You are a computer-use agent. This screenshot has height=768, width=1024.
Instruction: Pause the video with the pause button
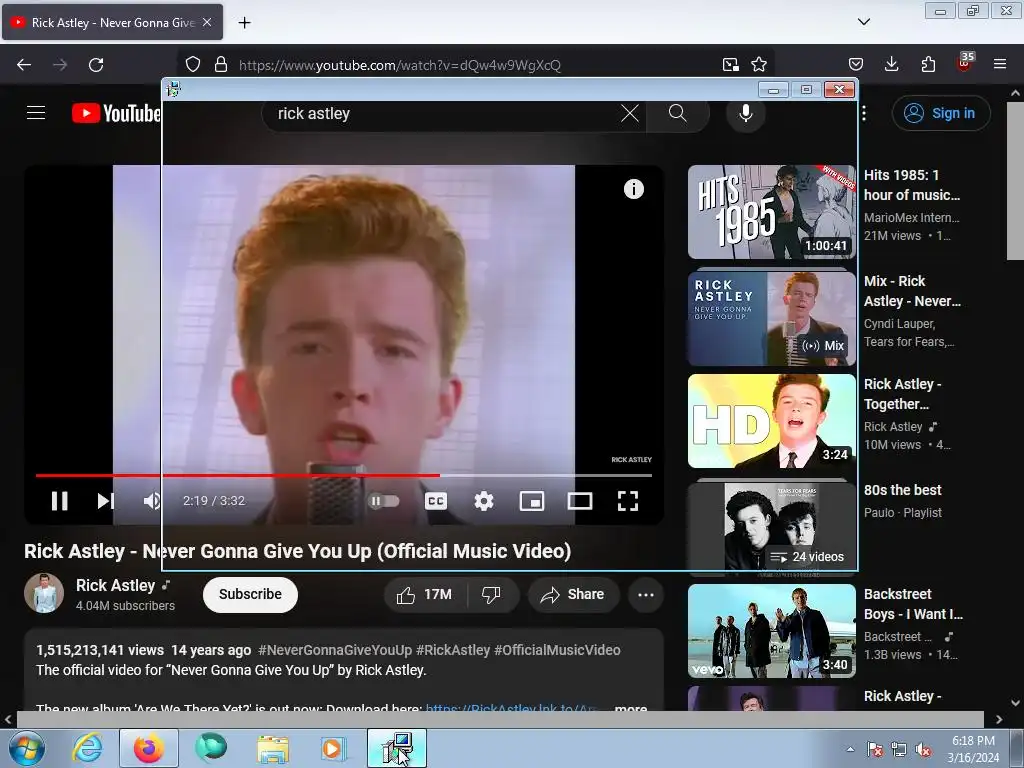click(x=59, y=501)
